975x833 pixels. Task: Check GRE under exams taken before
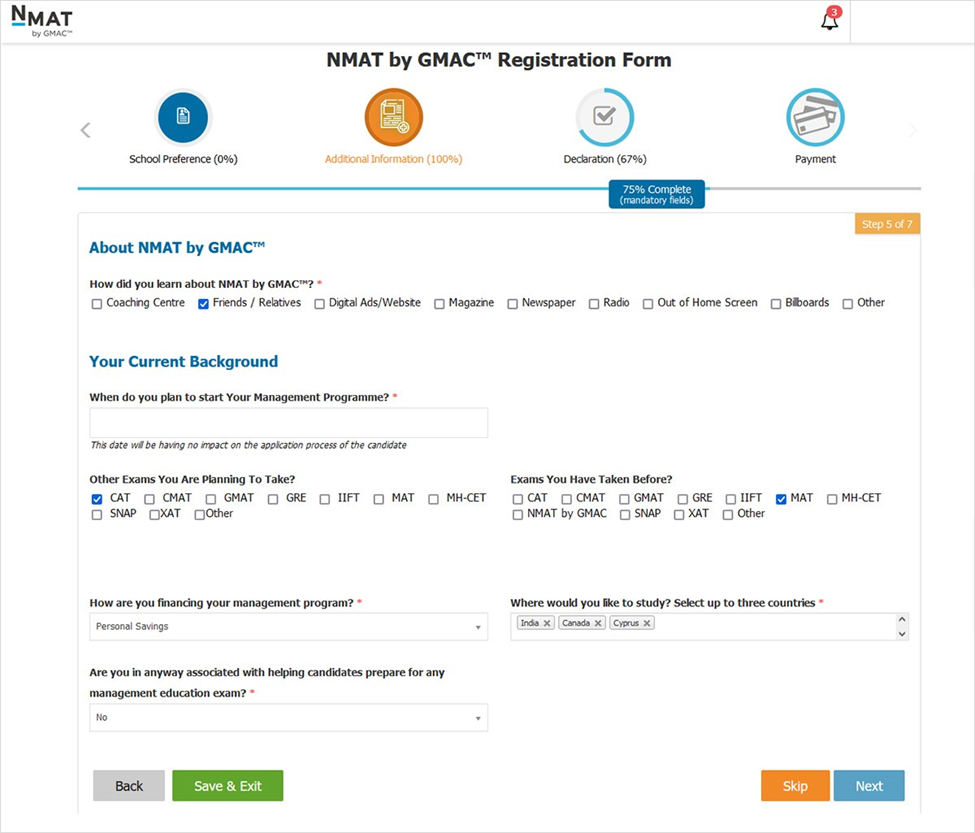(x=683, y=499)
